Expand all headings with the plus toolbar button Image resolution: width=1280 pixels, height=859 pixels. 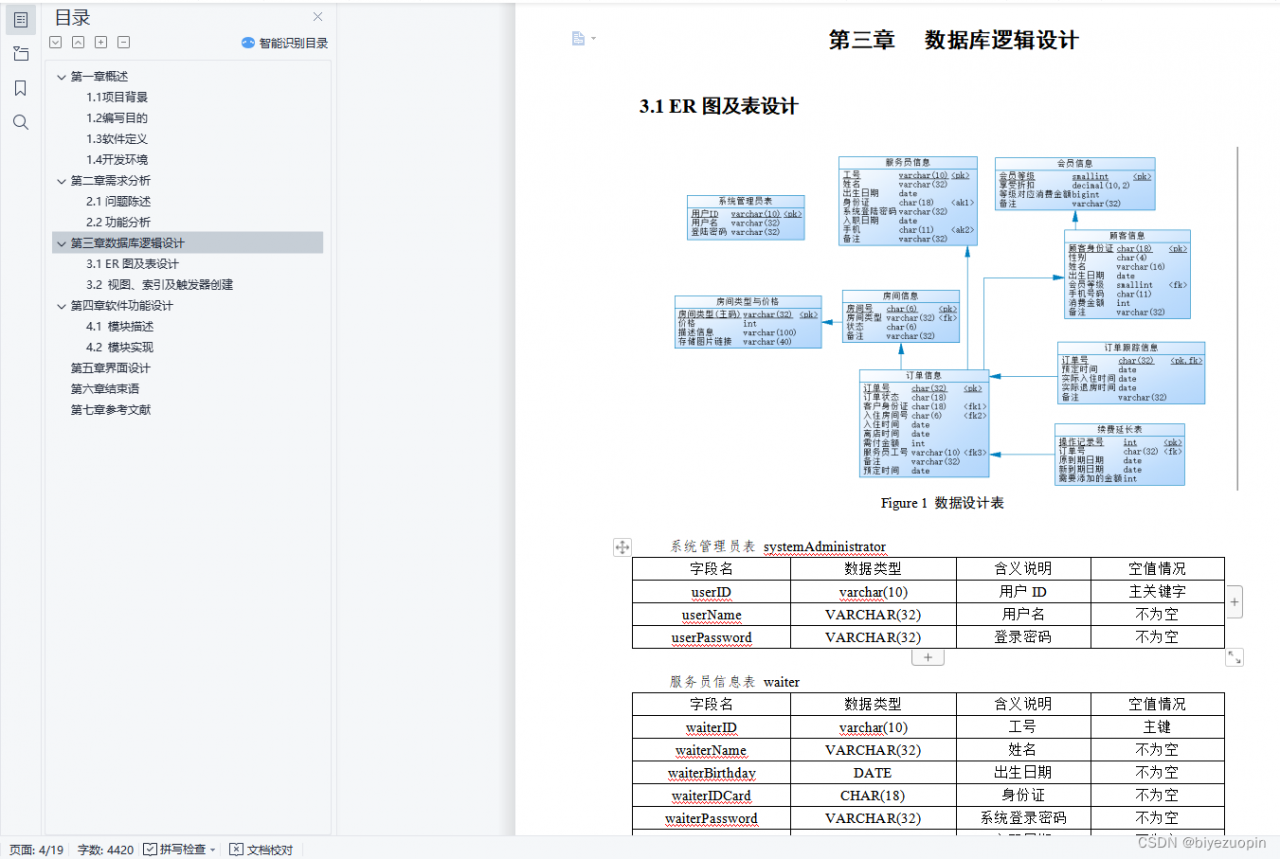pos(100,42)
